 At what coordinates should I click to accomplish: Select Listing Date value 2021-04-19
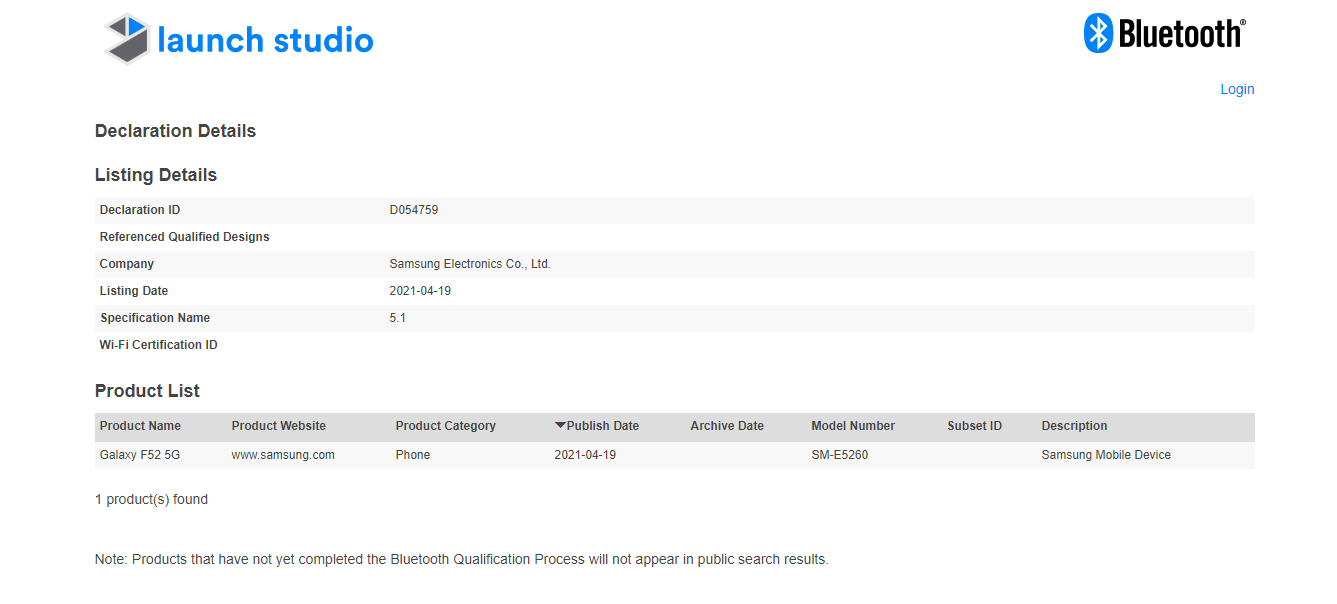pos(421,291)
